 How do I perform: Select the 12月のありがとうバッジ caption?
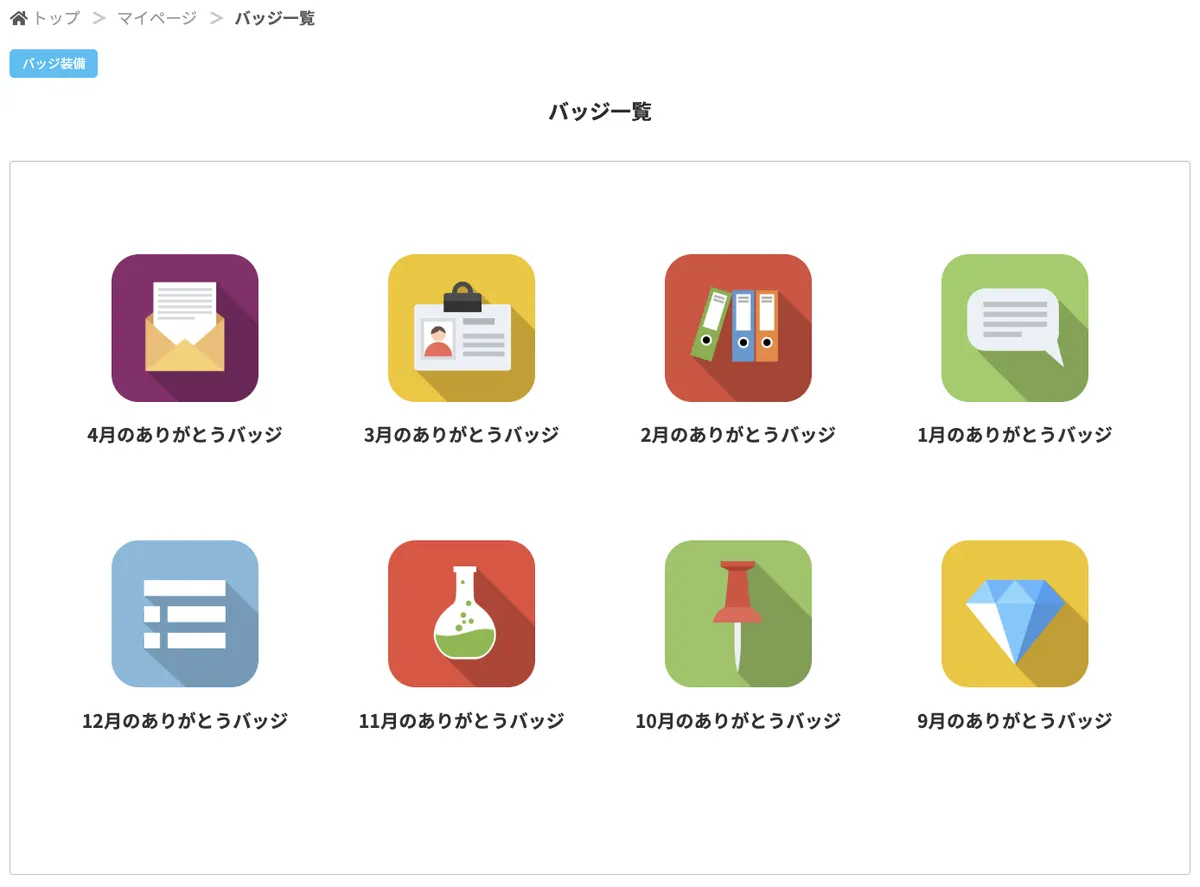point(185,721)
